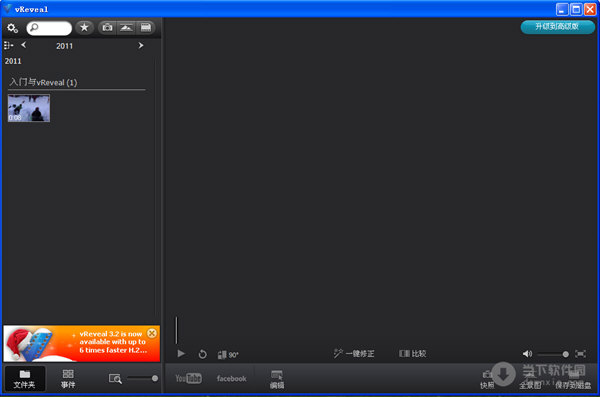
Task: Open the tree view options dropdown
Action: click(x=8, y=46)
